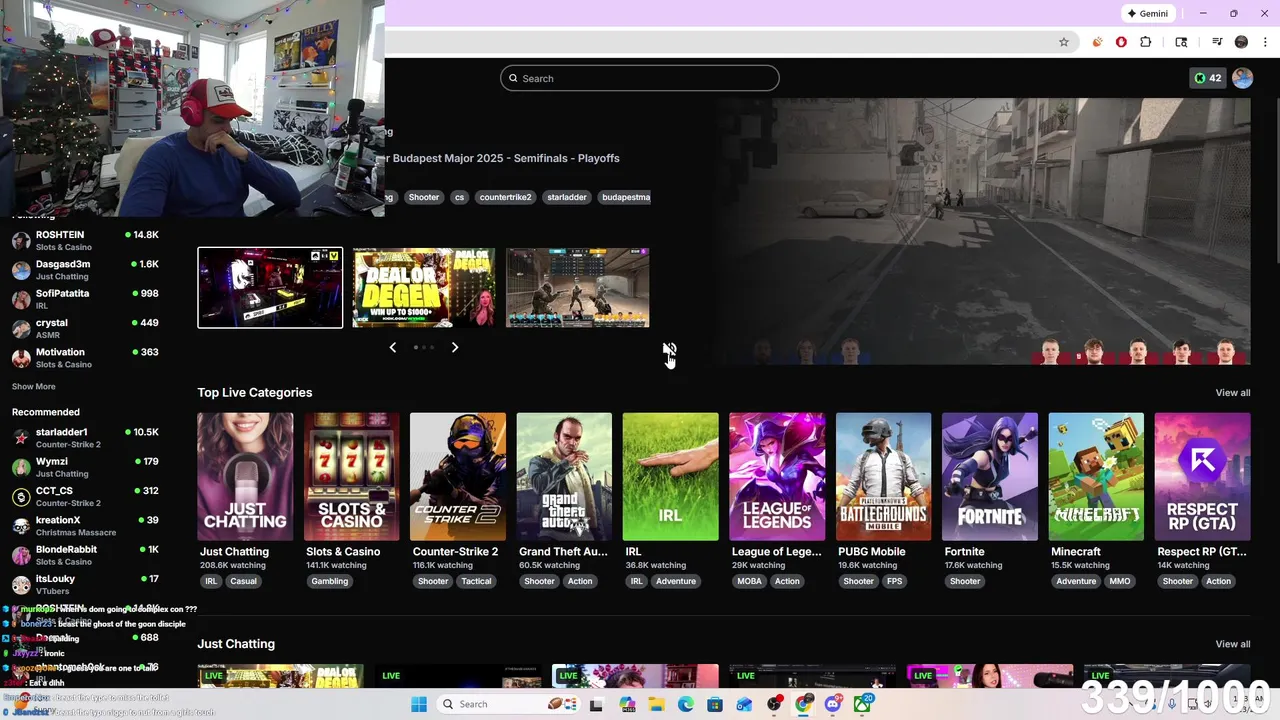
Task: Open the Grand Theft Auto category card
Action: 564,476
